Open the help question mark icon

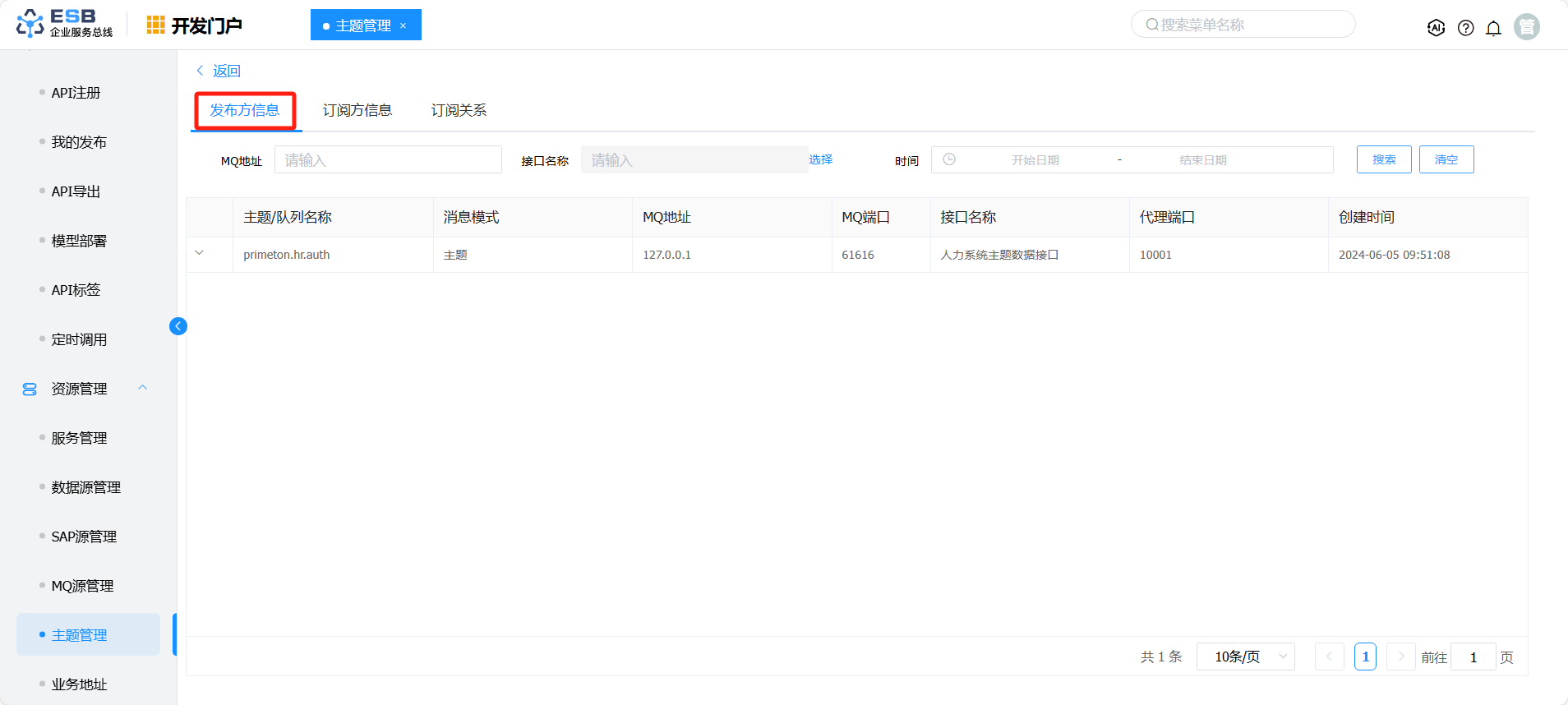1465,28
